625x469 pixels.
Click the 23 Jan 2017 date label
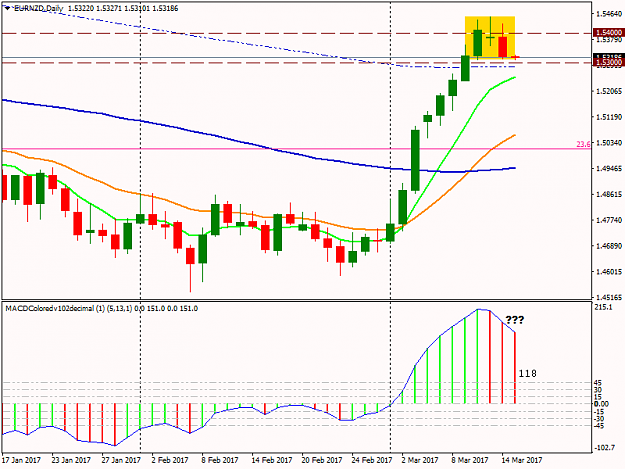71,460
